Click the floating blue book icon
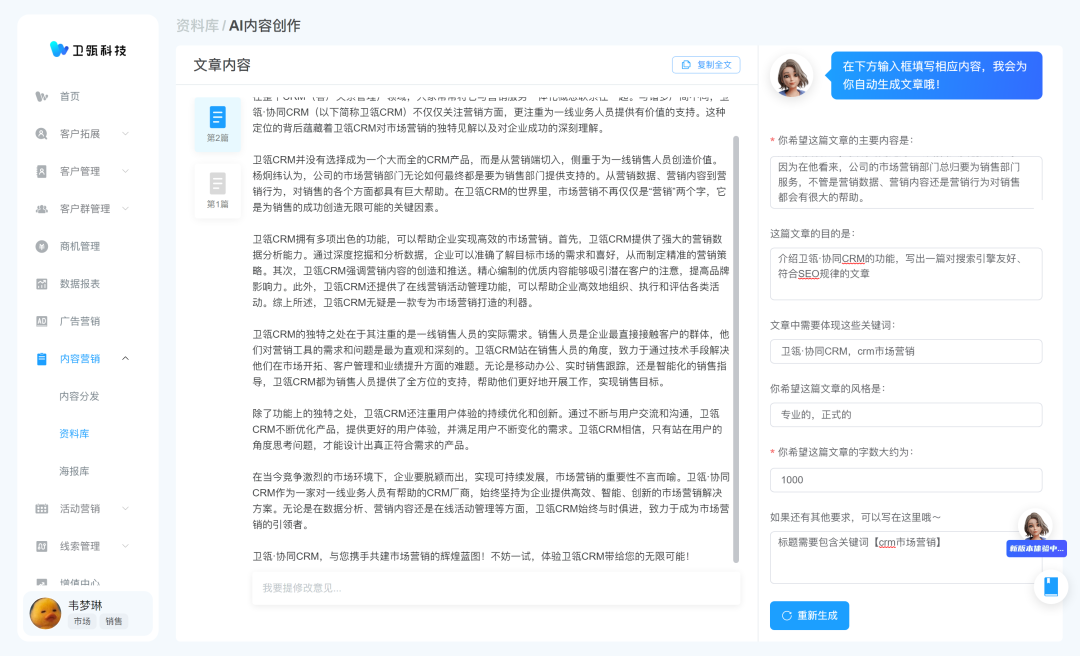The height and width of the screenshot is (656, 1080). click(1050, 587)
